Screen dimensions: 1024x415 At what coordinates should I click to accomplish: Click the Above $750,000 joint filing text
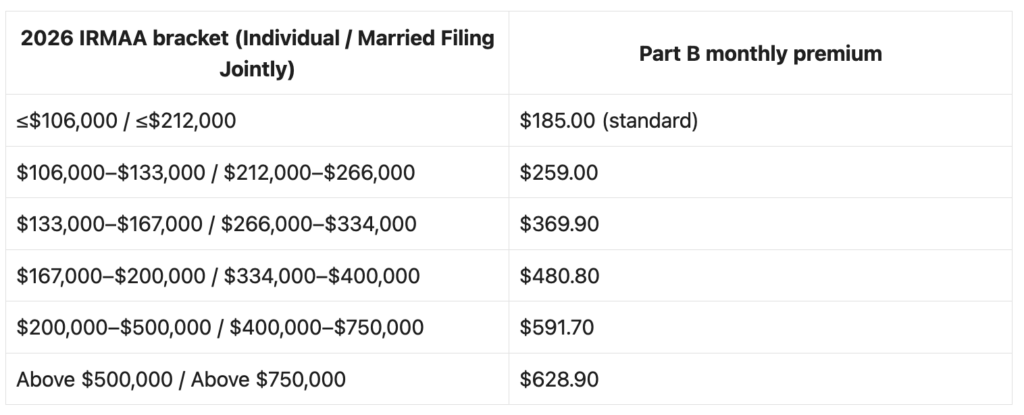(268, 379)
